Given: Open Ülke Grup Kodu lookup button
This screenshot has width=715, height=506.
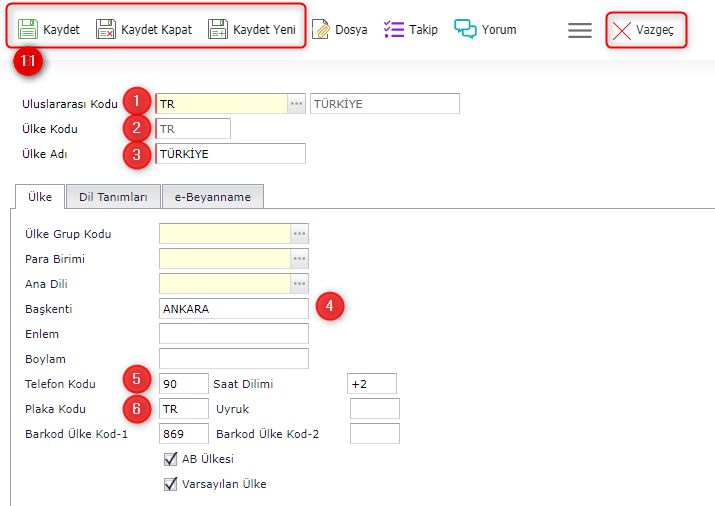Looking at the screenshot, I should point(299,234).
